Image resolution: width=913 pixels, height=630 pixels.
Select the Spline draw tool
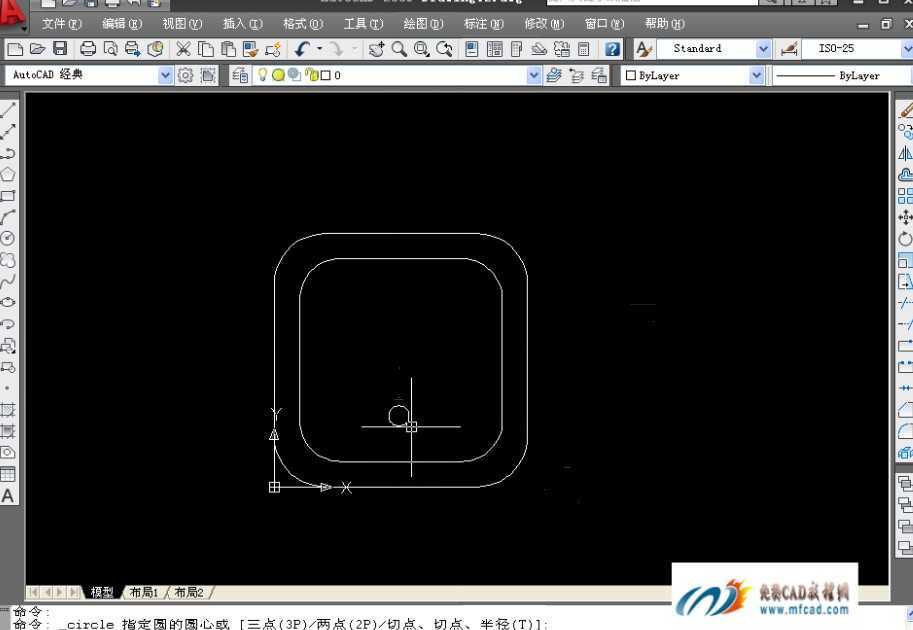[8, 281]
